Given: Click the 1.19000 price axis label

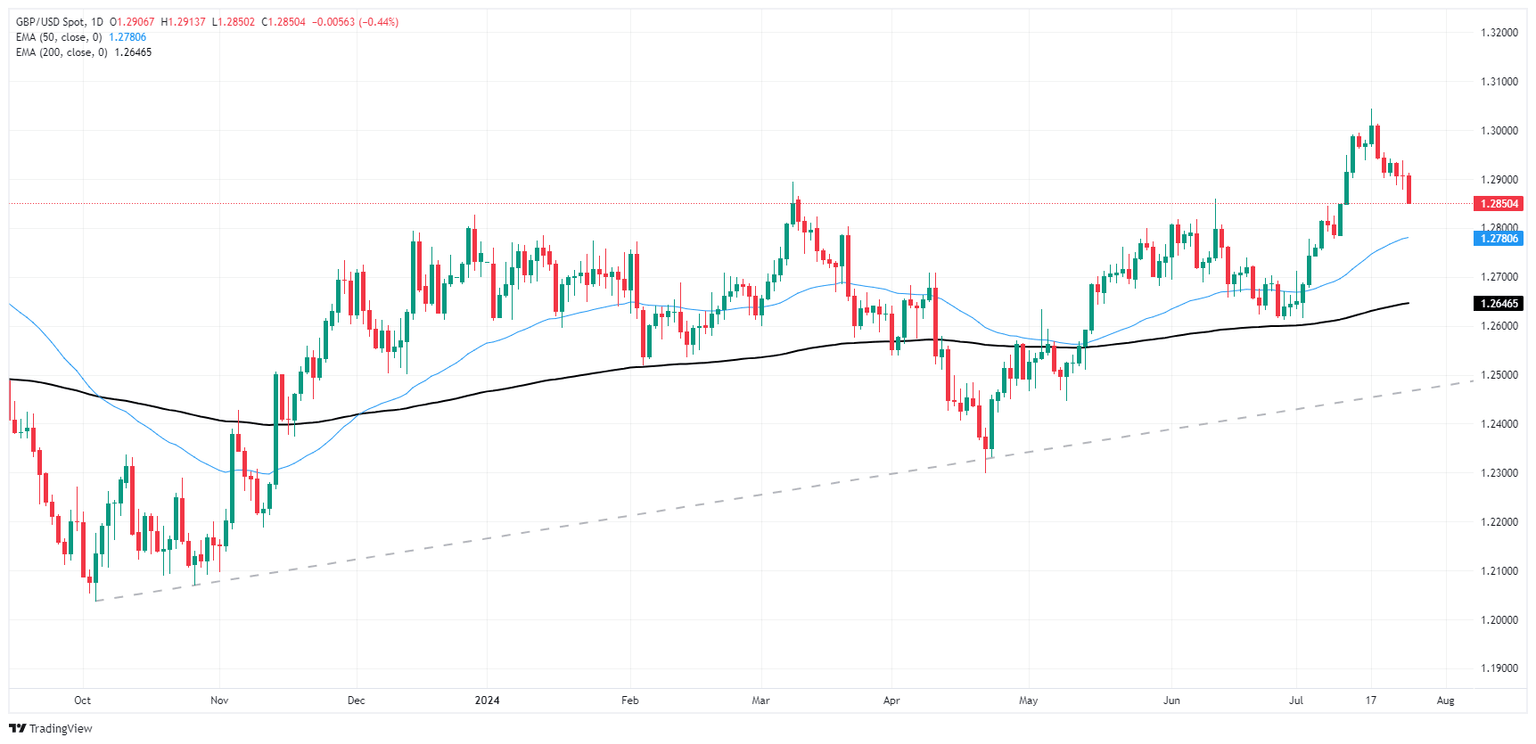Looking at the screenshot, I should (1495, 669).
